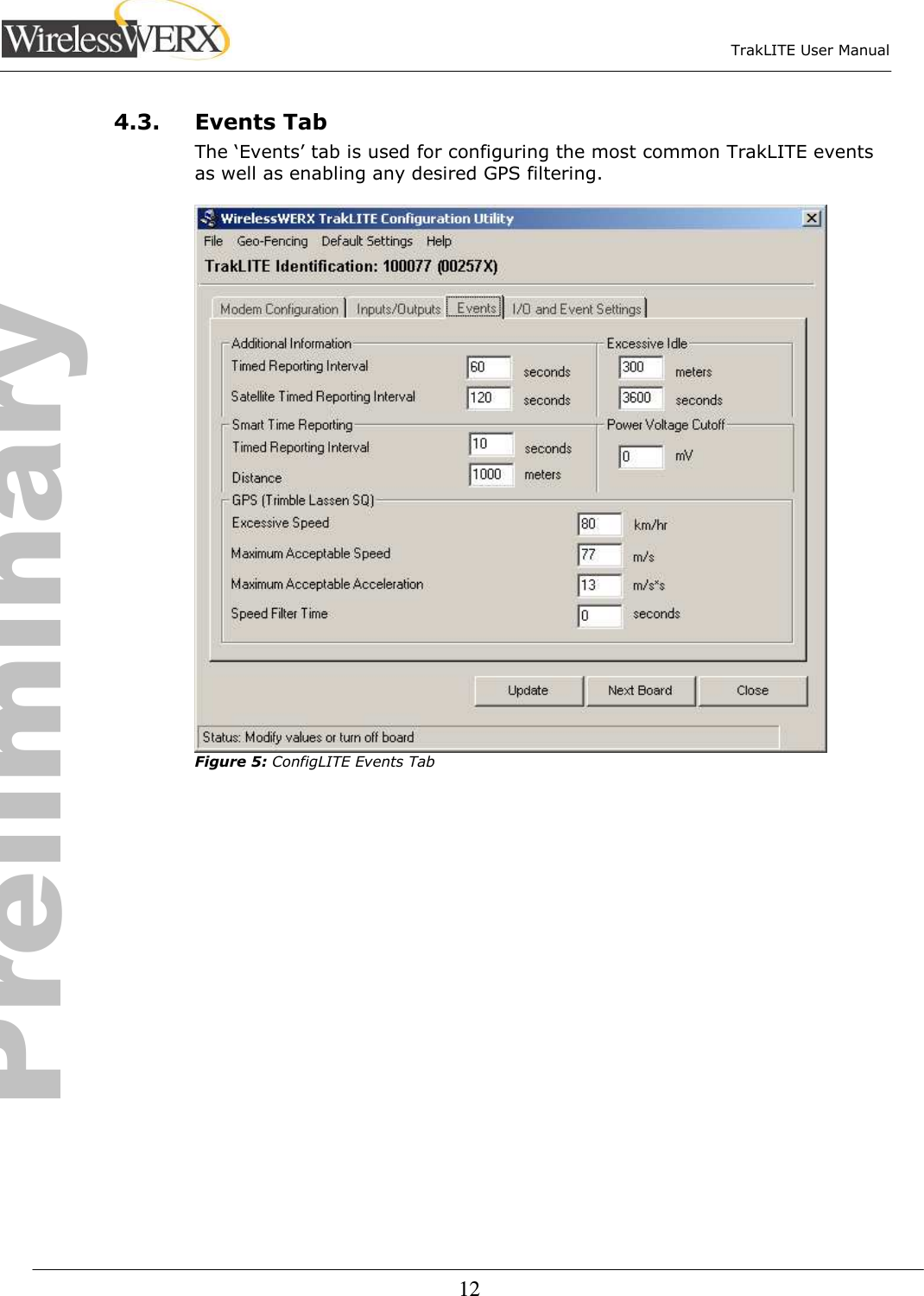Click the Excessive Idle group label

[647, 344]
